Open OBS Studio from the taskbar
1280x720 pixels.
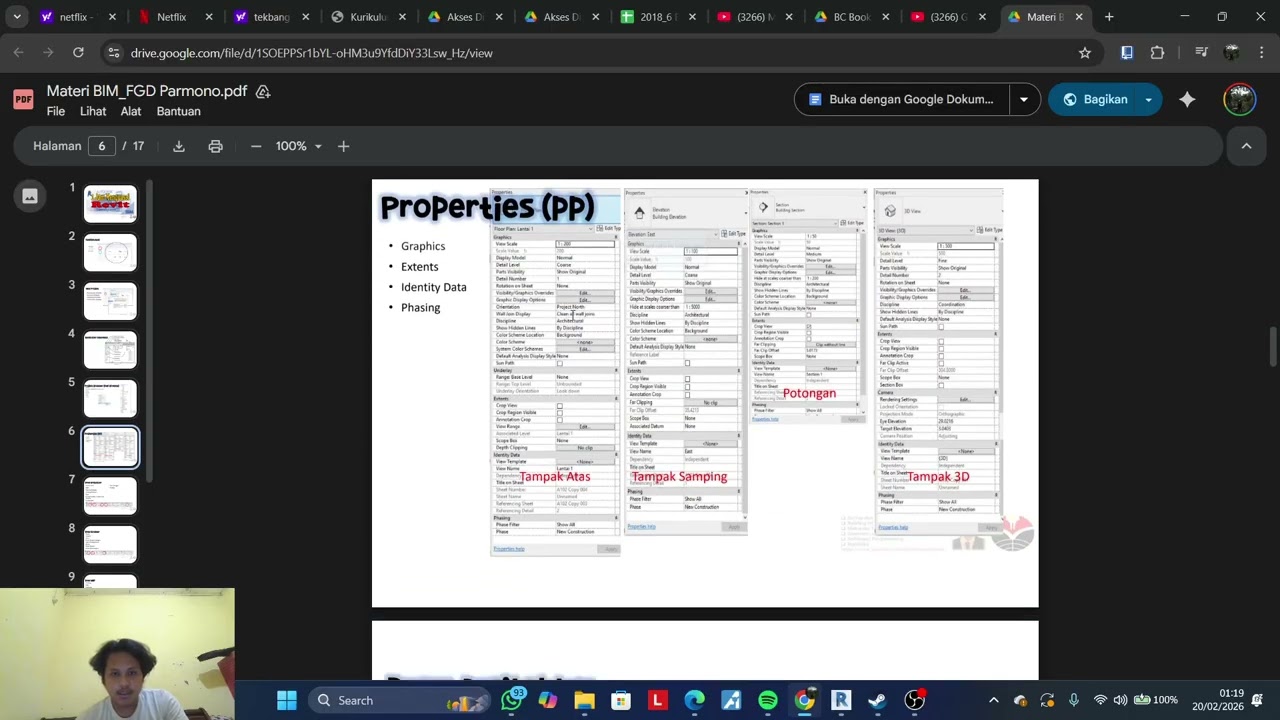click(x=915, y=700)
